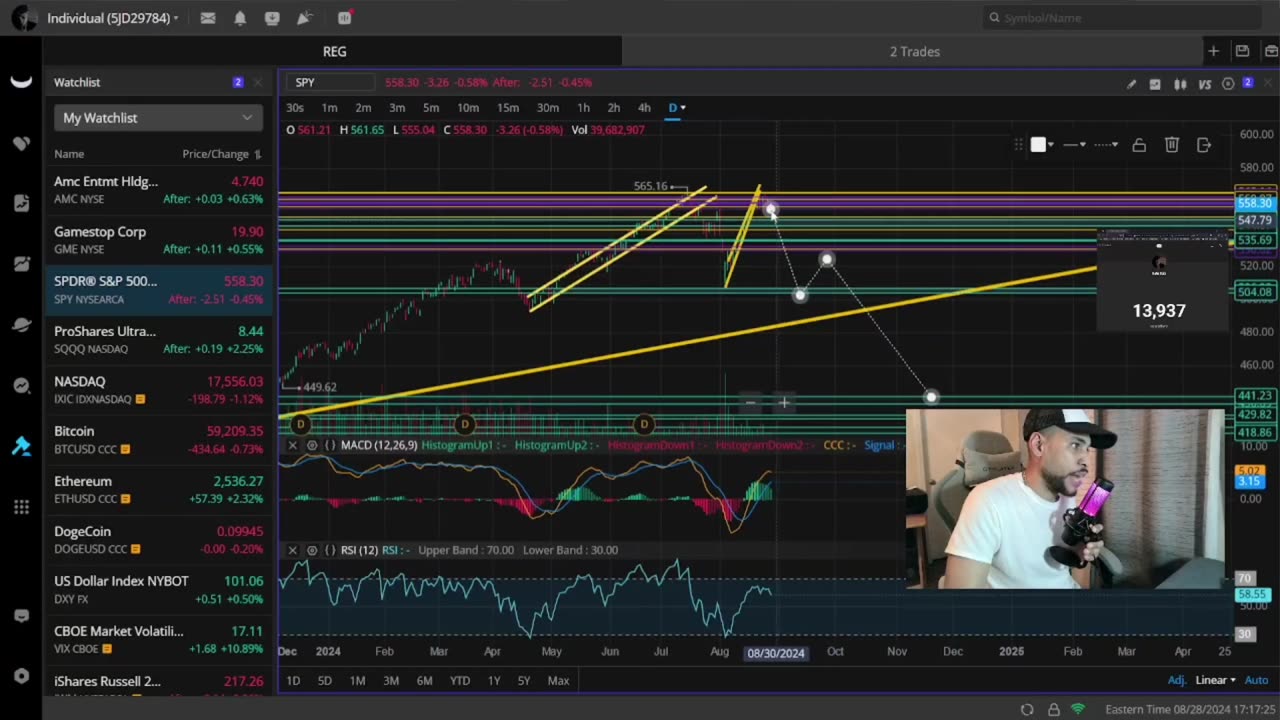The height and width of the screenshot is (720, 1280).
Task: Click the VS compare icon
Action: click(x=1205, y=84)
